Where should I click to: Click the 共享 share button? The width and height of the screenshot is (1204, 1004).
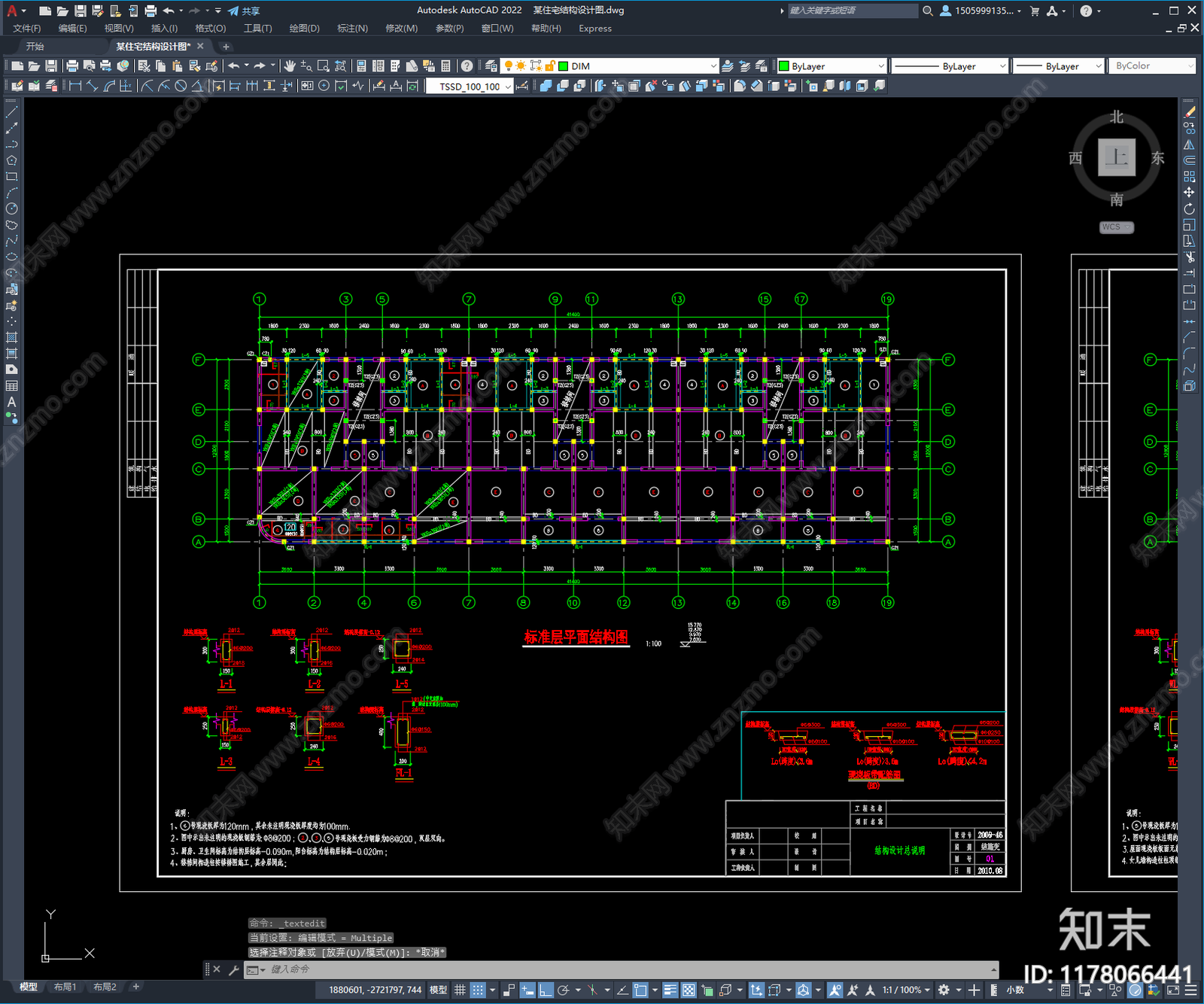245,11
